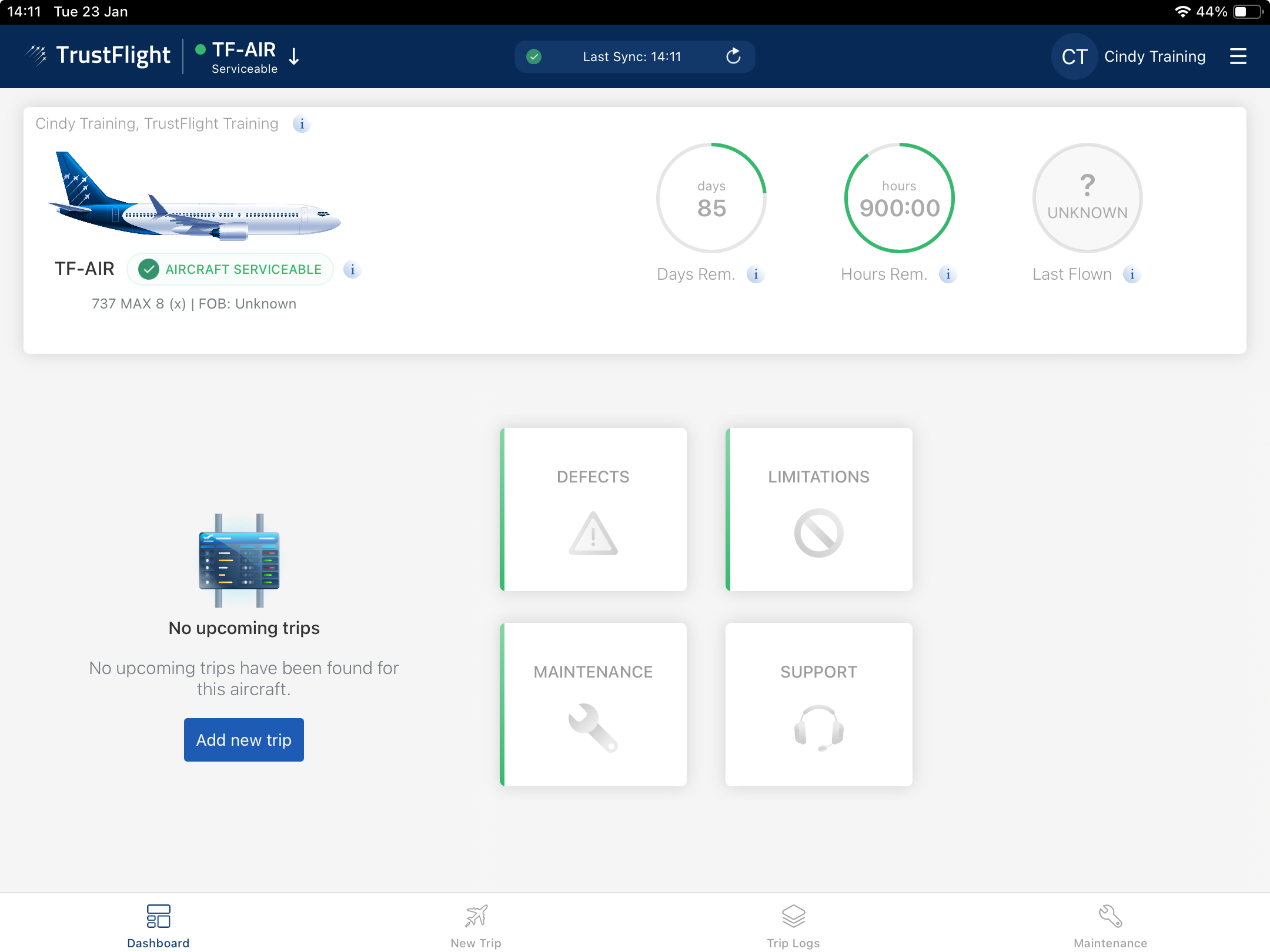Open the Maintenance wrench tile

593,705
